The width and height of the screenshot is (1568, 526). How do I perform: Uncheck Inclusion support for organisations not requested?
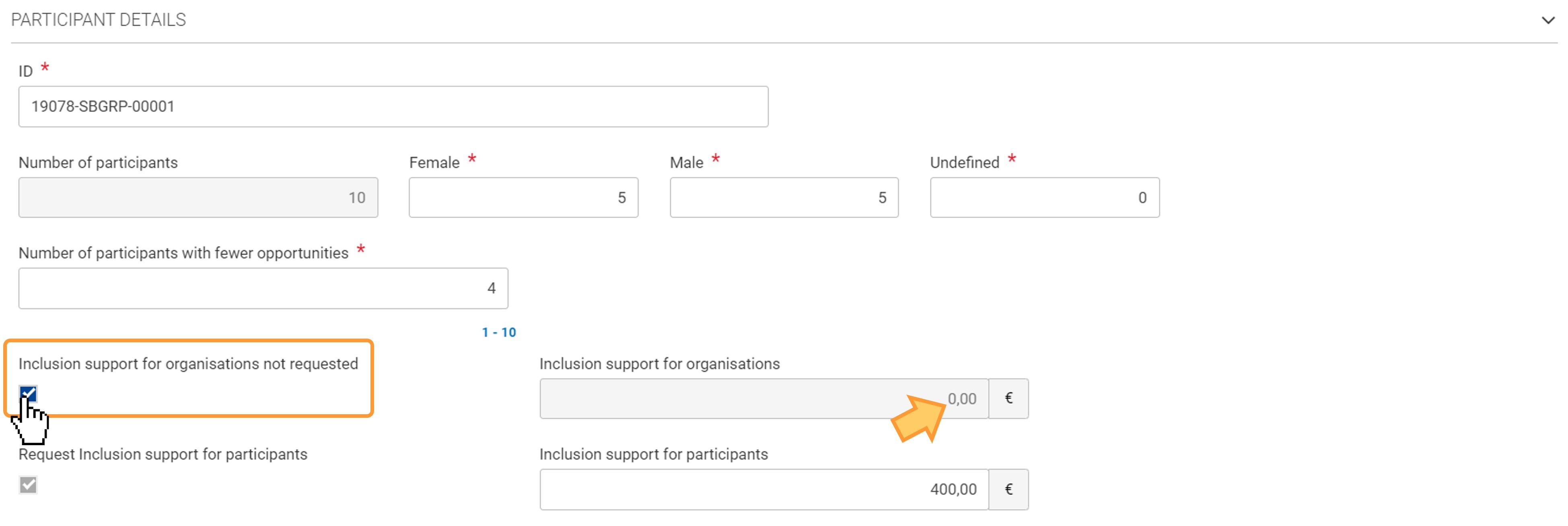[28, 394]
